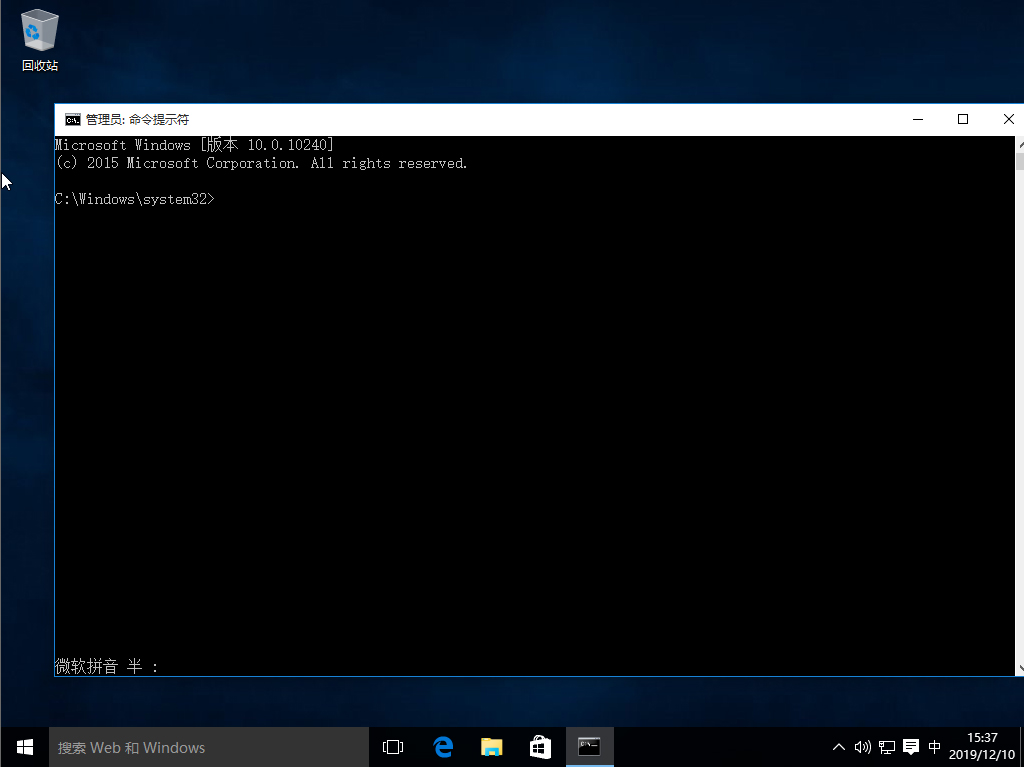The image size is (1024, 767).
Task: Launch Microsoft Edge from the taskbar
Action: click(x=443, y=746)
